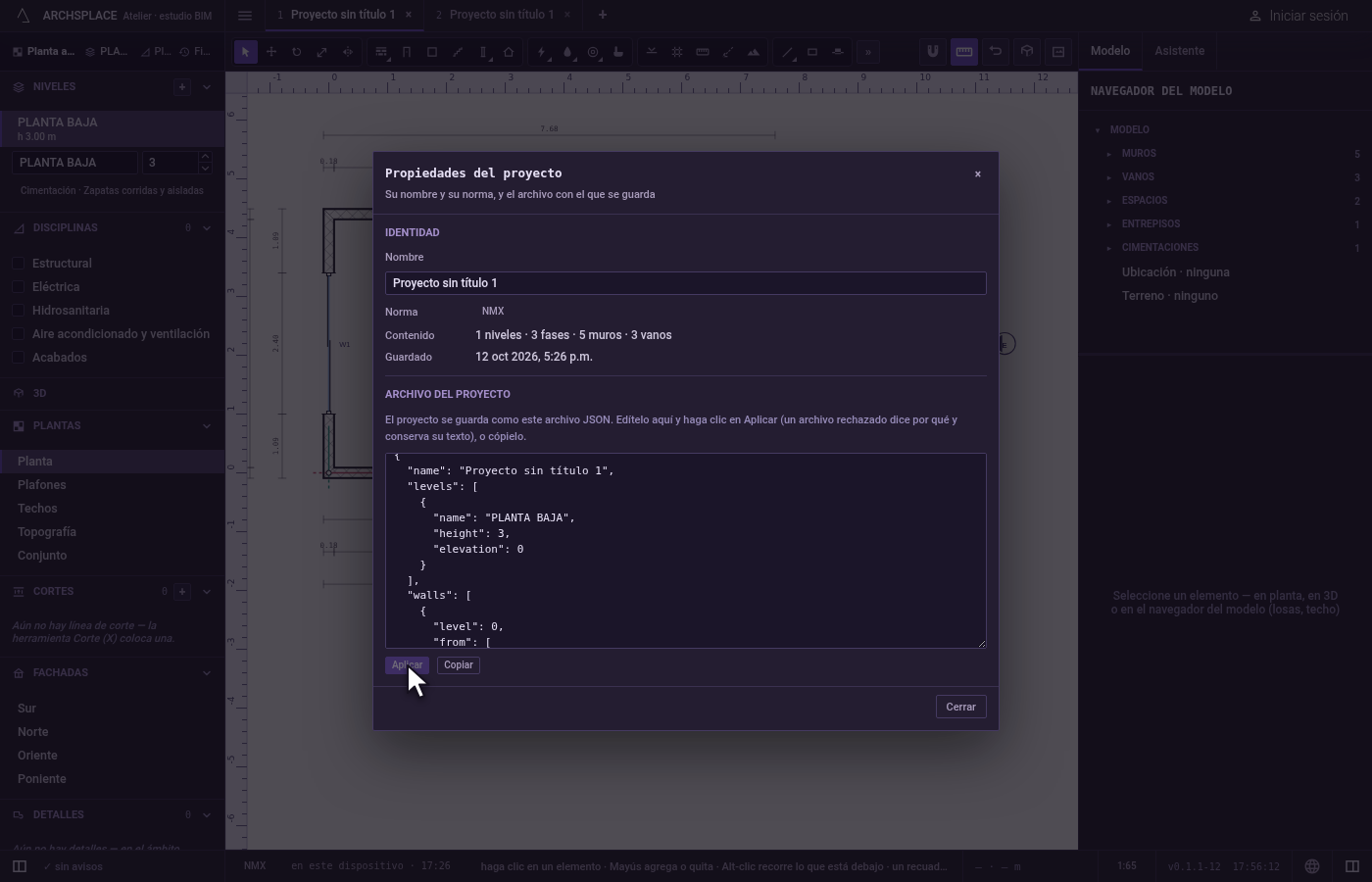
Task: Click Iniciar sesión to sign in
Action: point(1298,16)
